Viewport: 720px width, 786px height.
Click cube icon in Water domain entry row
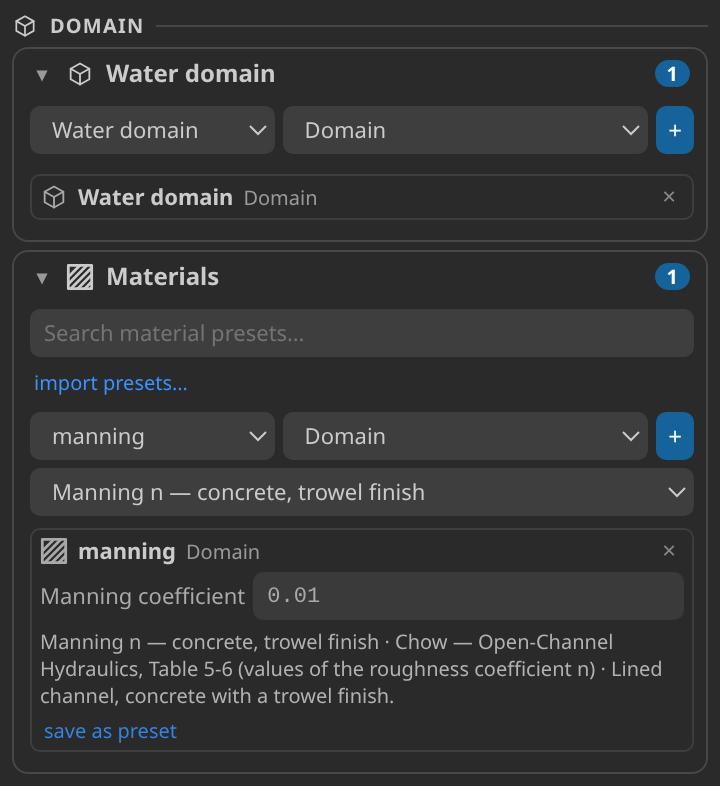click(54, 197)
